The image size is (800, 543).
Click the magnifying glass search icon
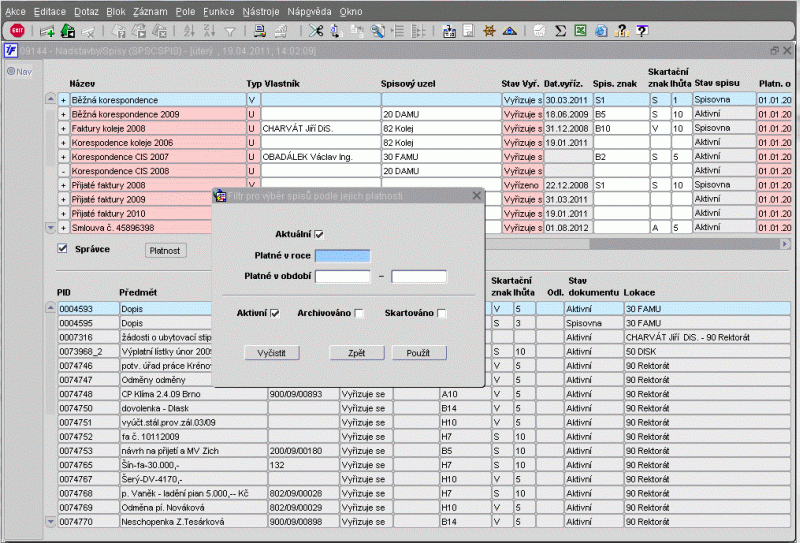[x=378, y=32]
